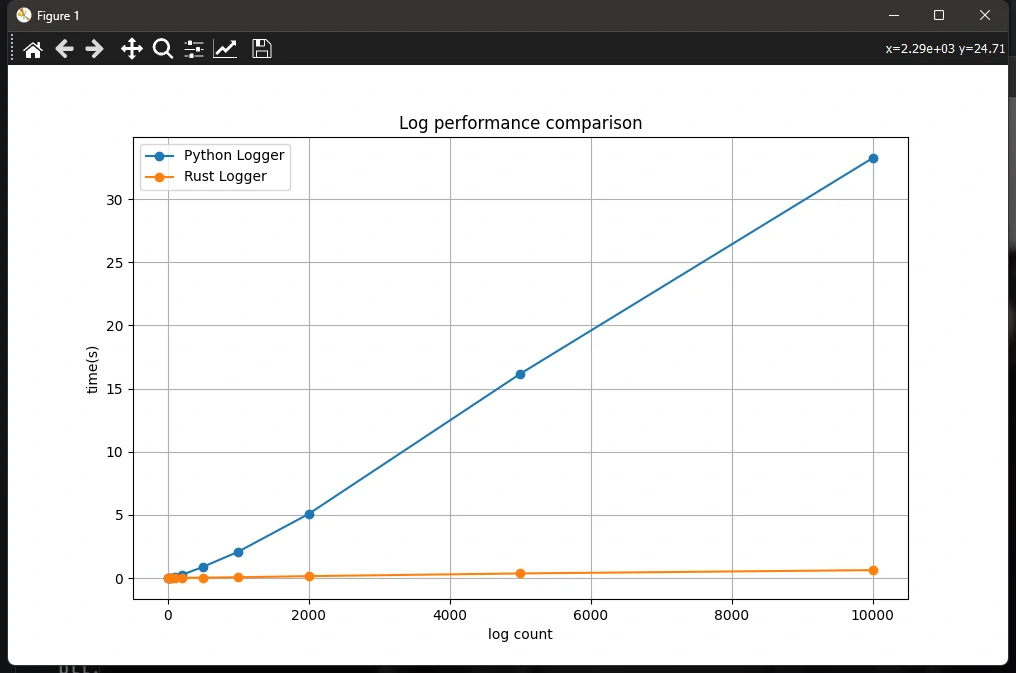
Task: Click the Python Logger legend entry
Action: 234,155
